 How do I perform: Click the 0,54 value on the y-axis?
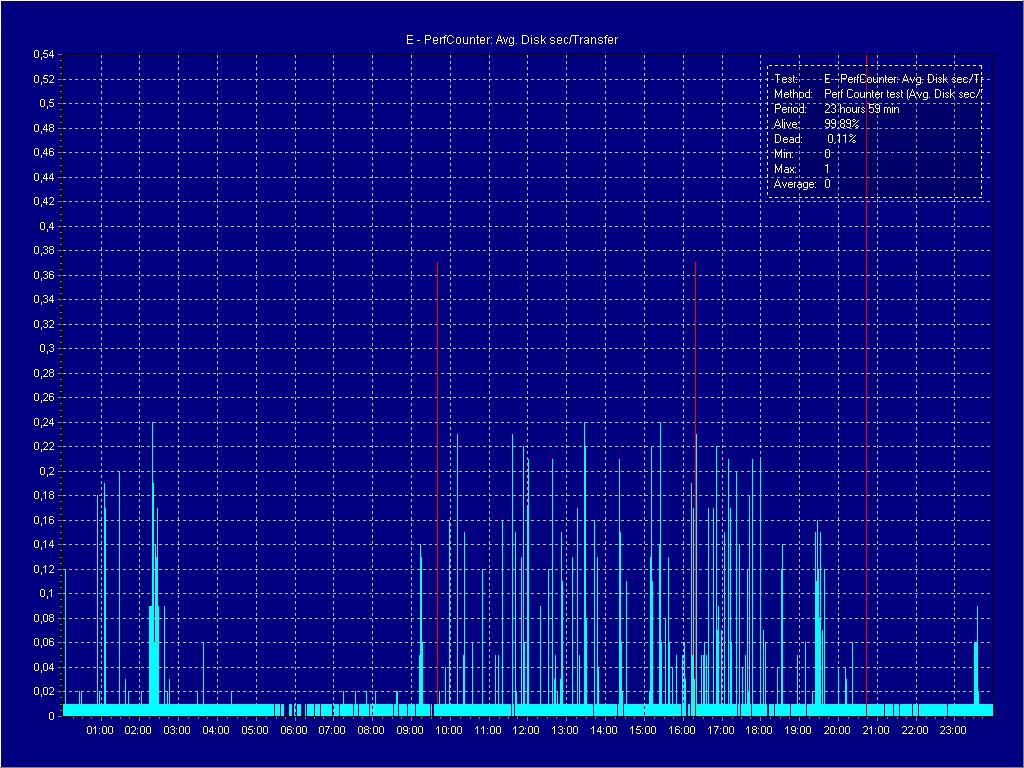click(43, 54)
